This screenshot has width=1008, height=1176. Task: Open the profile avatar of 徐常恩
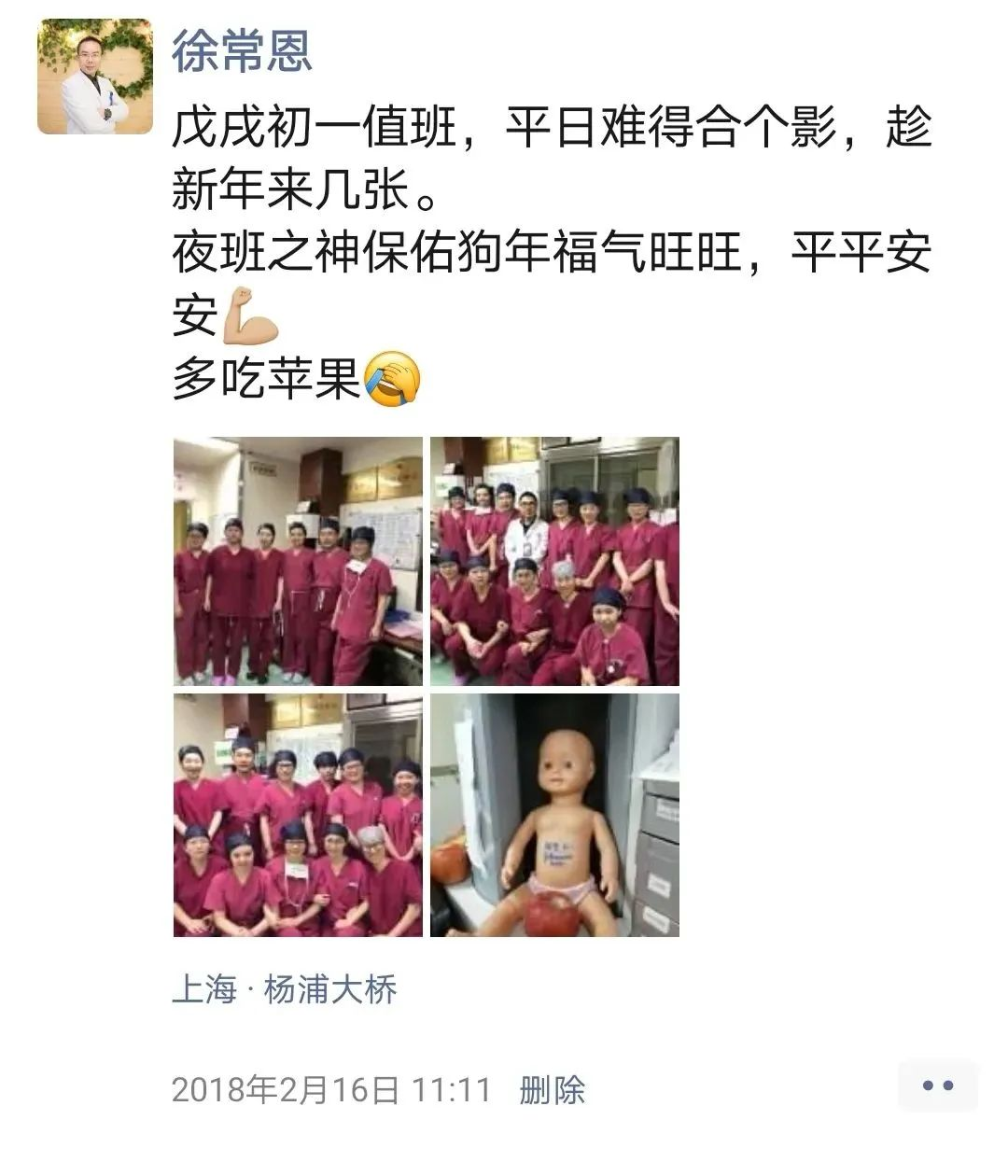point(95,77)
